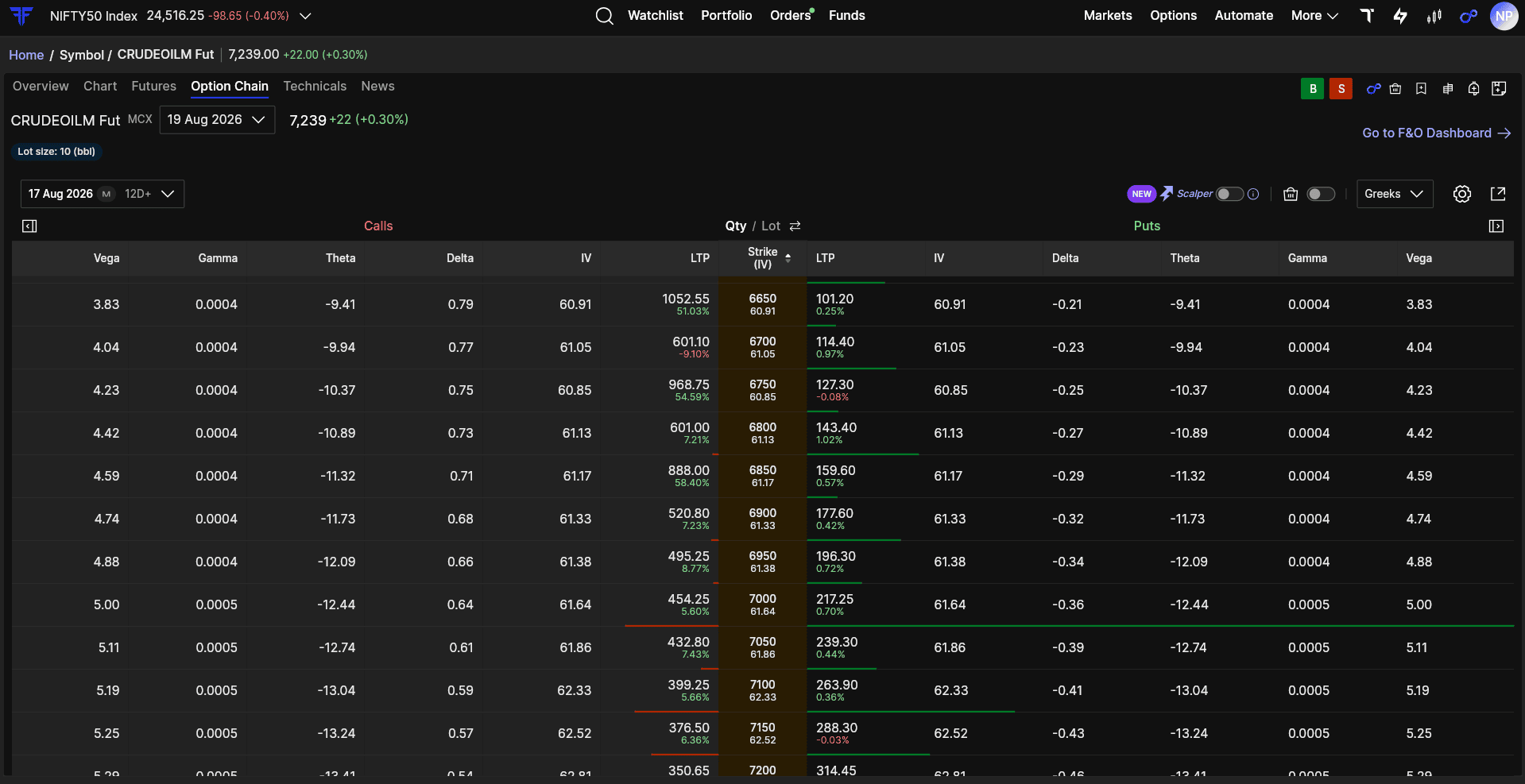Collapse the Calls side panel icon
Screen dimensions: 1525x784
[x=29, y=226]
